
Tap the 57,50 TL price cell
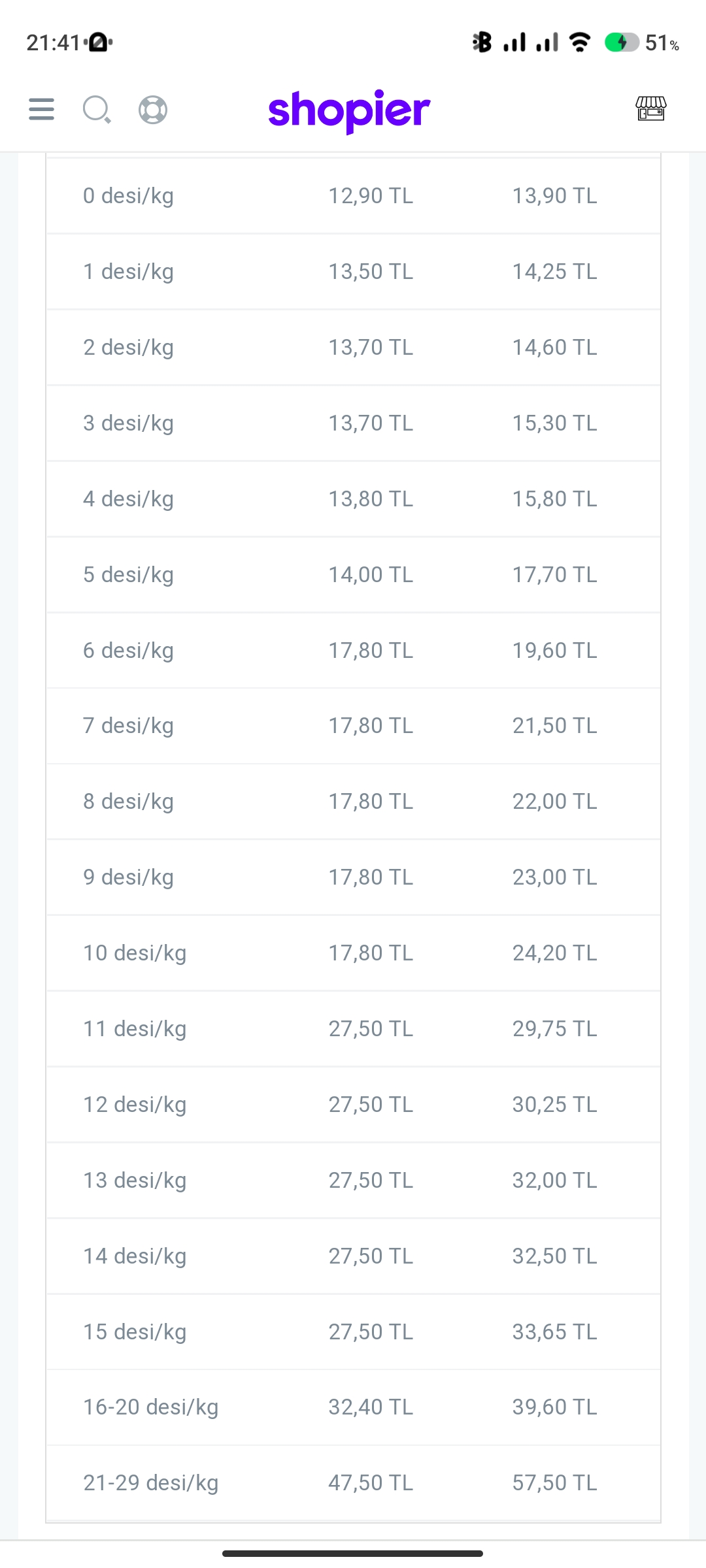click(x=554, y=1483)
